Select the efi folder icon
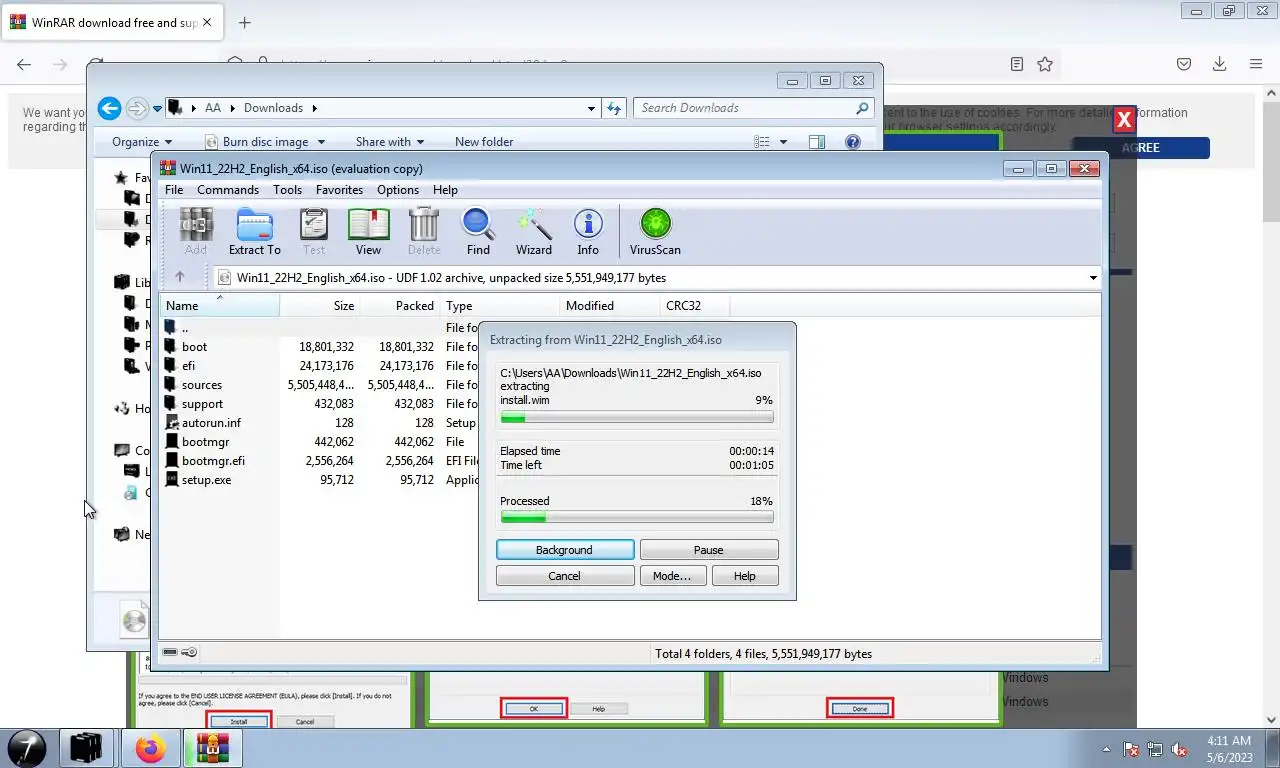The image size is (1280, 768). click(x=171, y=365)
